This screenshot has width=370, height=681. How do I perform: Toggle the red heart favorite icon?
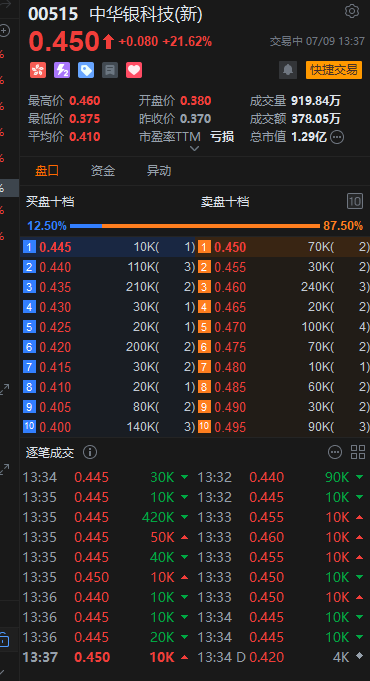[x=134, y=70]
